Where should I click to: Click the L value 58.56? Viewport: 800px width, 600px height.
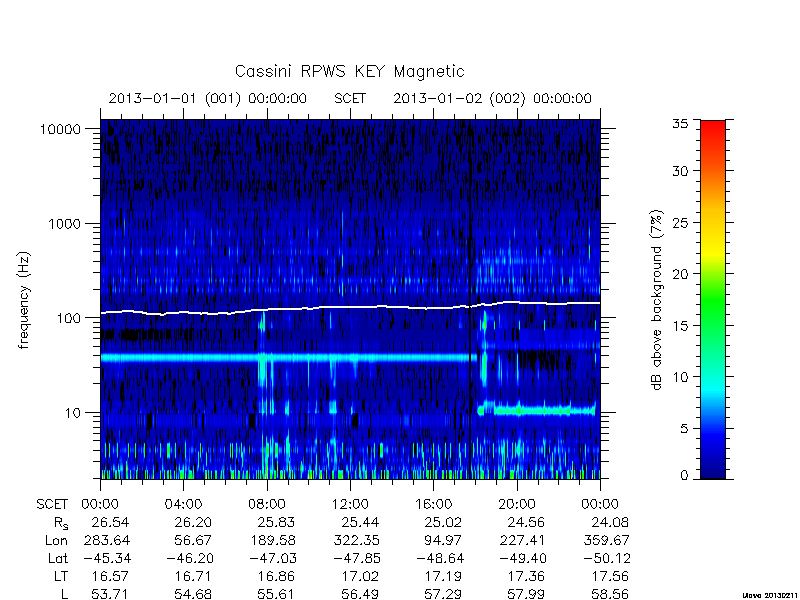click(x=610, y=594)
